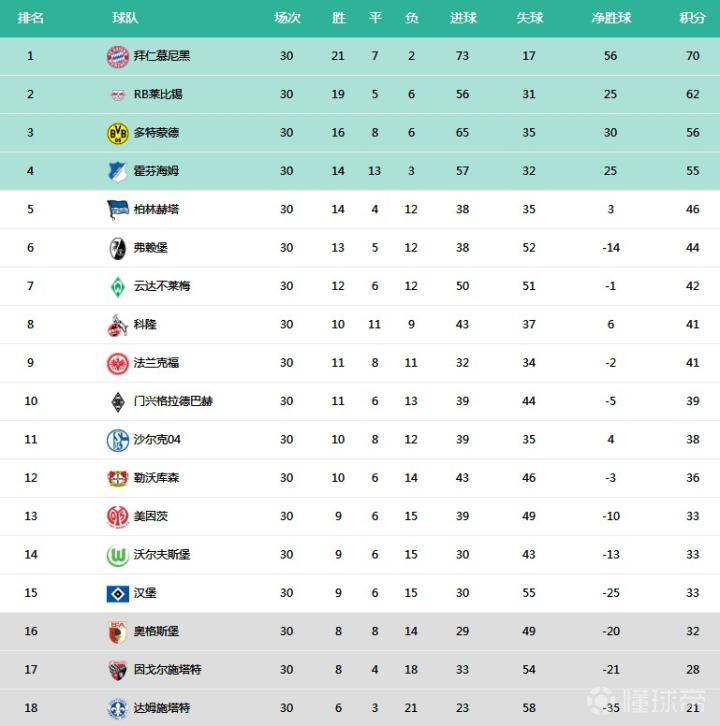Click the 排名 rank column header
Image resolution: width=720 pixels, height=726 pixels.
pyautogui.click(x=31, y=18)
